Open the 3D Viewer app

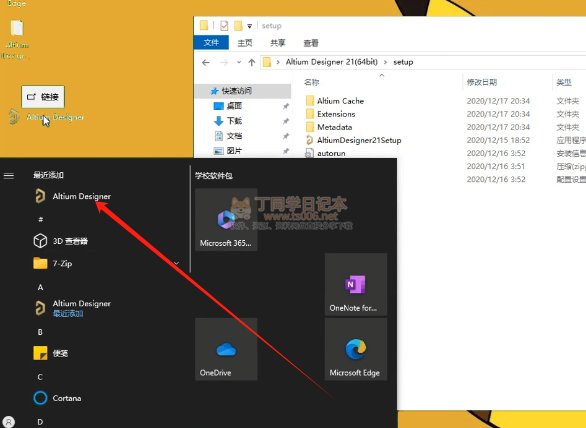point(61,241)
